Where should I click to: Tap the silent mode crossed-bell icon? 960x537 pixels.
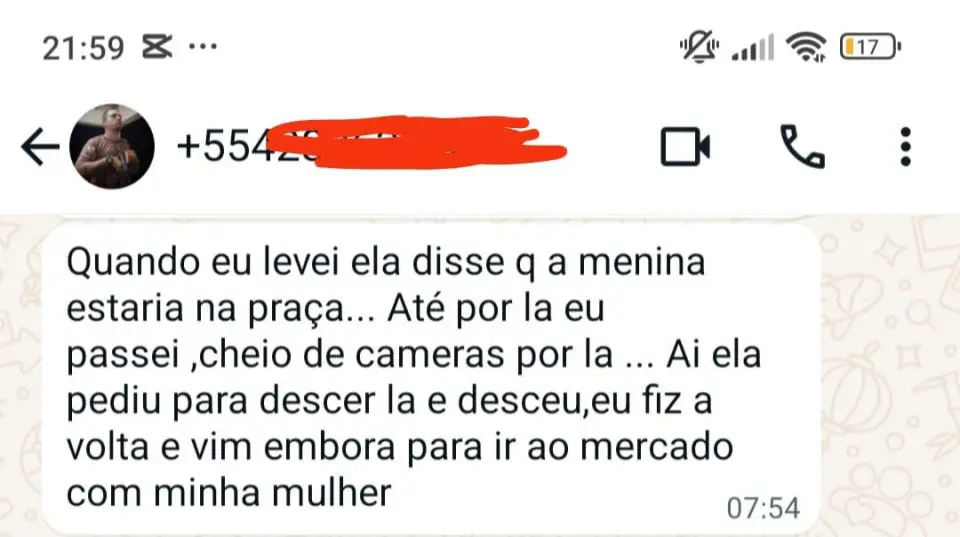pyautogui.click(x=699, y=47)
